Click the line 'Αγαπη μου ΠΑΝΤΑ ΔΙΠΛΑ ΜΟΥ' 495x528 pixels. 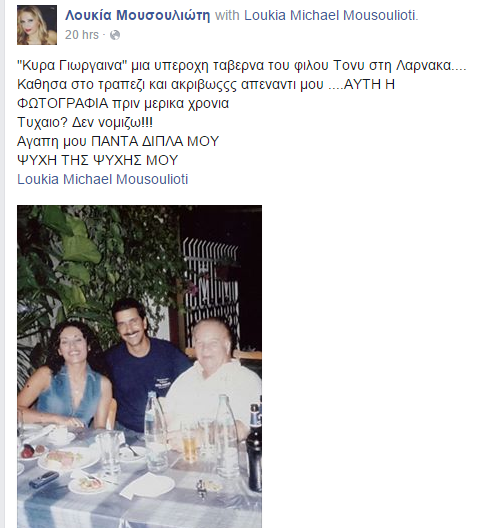coord(118,141)
